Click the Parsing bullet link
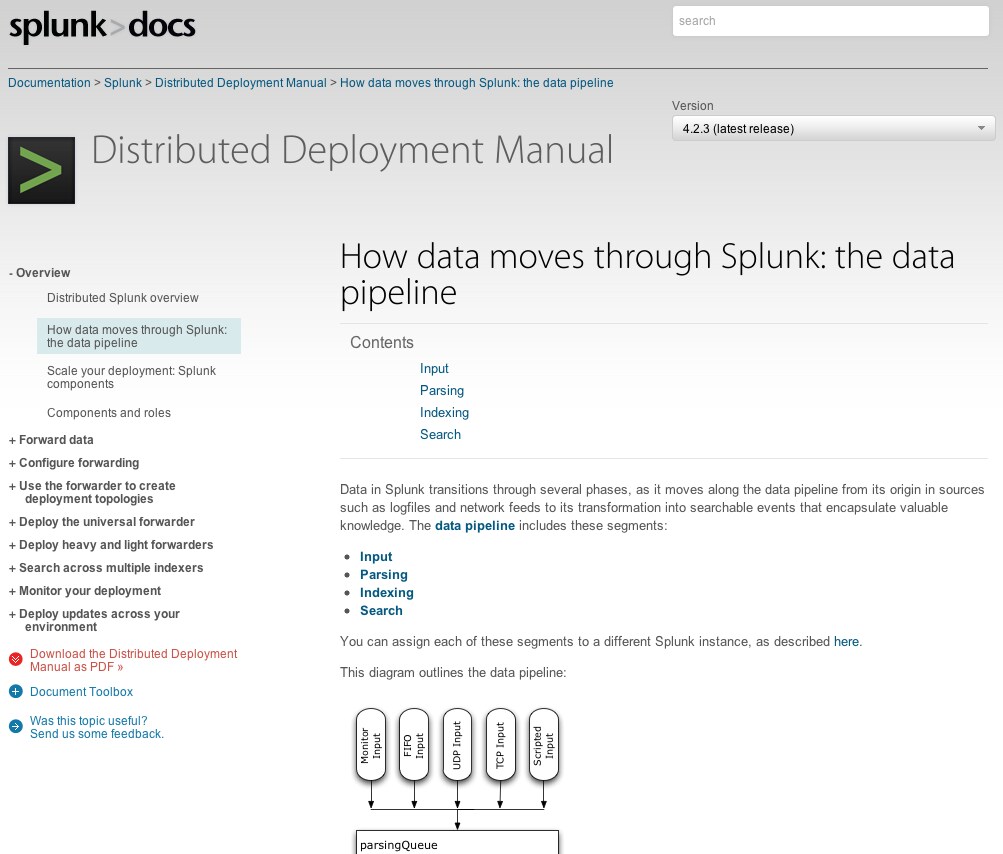1003x854 pixels. tap(384, 574)
